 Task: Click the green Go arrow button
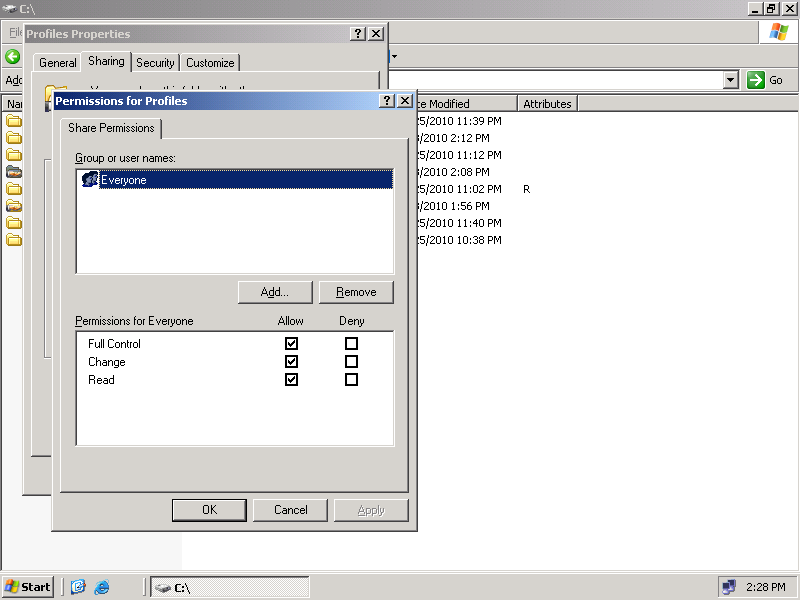pos(756,80)
